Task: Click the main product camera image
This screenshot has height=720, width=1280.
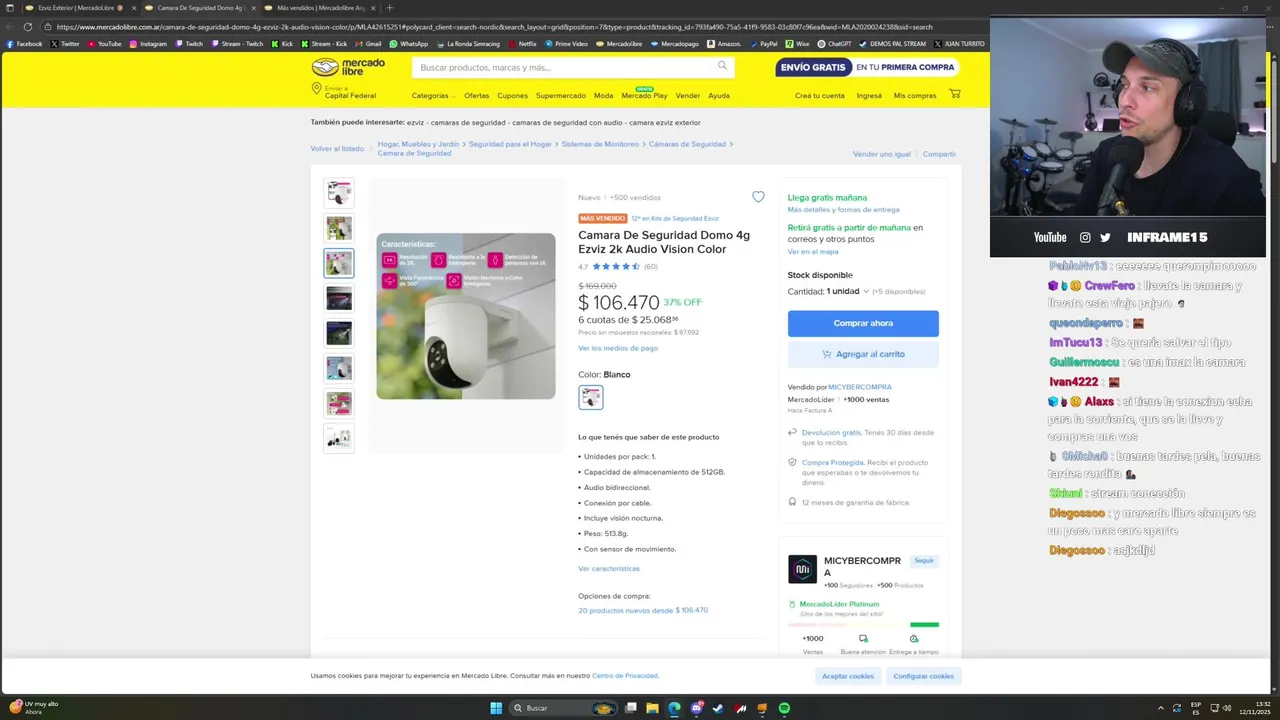Action: click(466, 316)
